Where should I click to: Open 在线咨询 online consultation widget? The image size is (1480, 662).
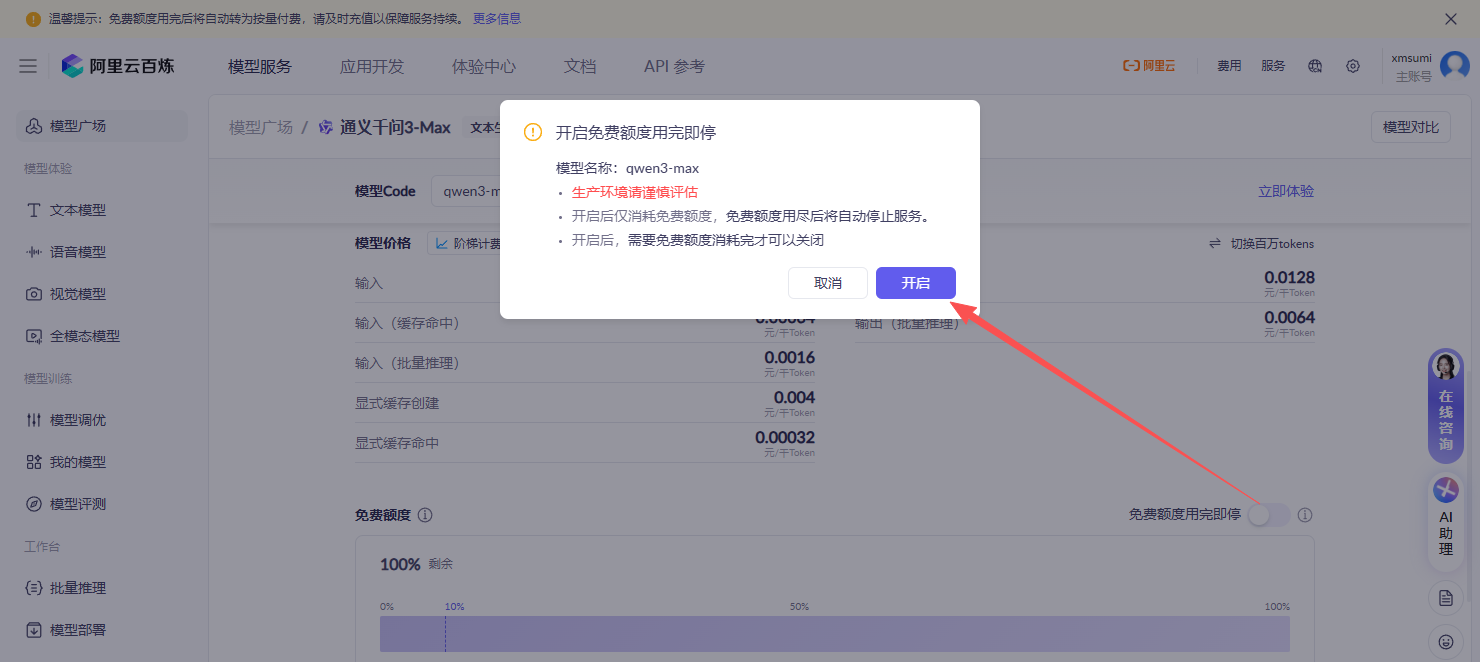click(x=1446, y=406)
